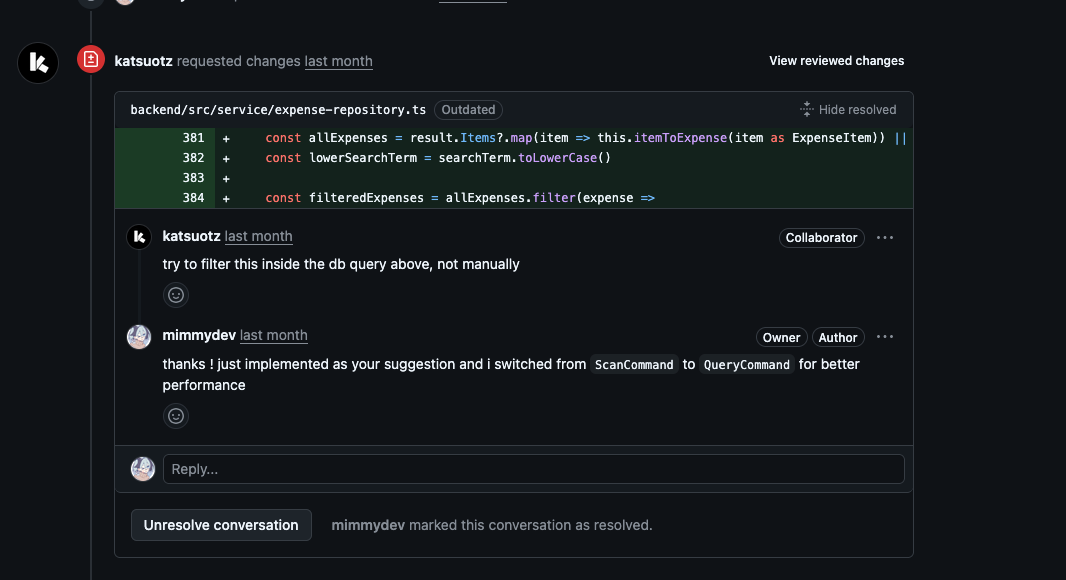The height and width of the screenshot is (580, 1066).
Task: Click mimmydev's avatar in the reply comment
Action: [x=139, y=337]
